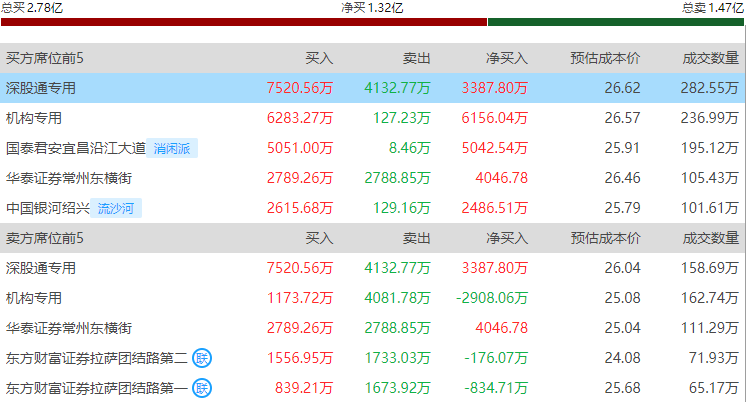The width and height of the screenshot is (746, 402).
Task: Select 国泰君安宜昌沿江大道 seat name
Action: coord(76,148)
